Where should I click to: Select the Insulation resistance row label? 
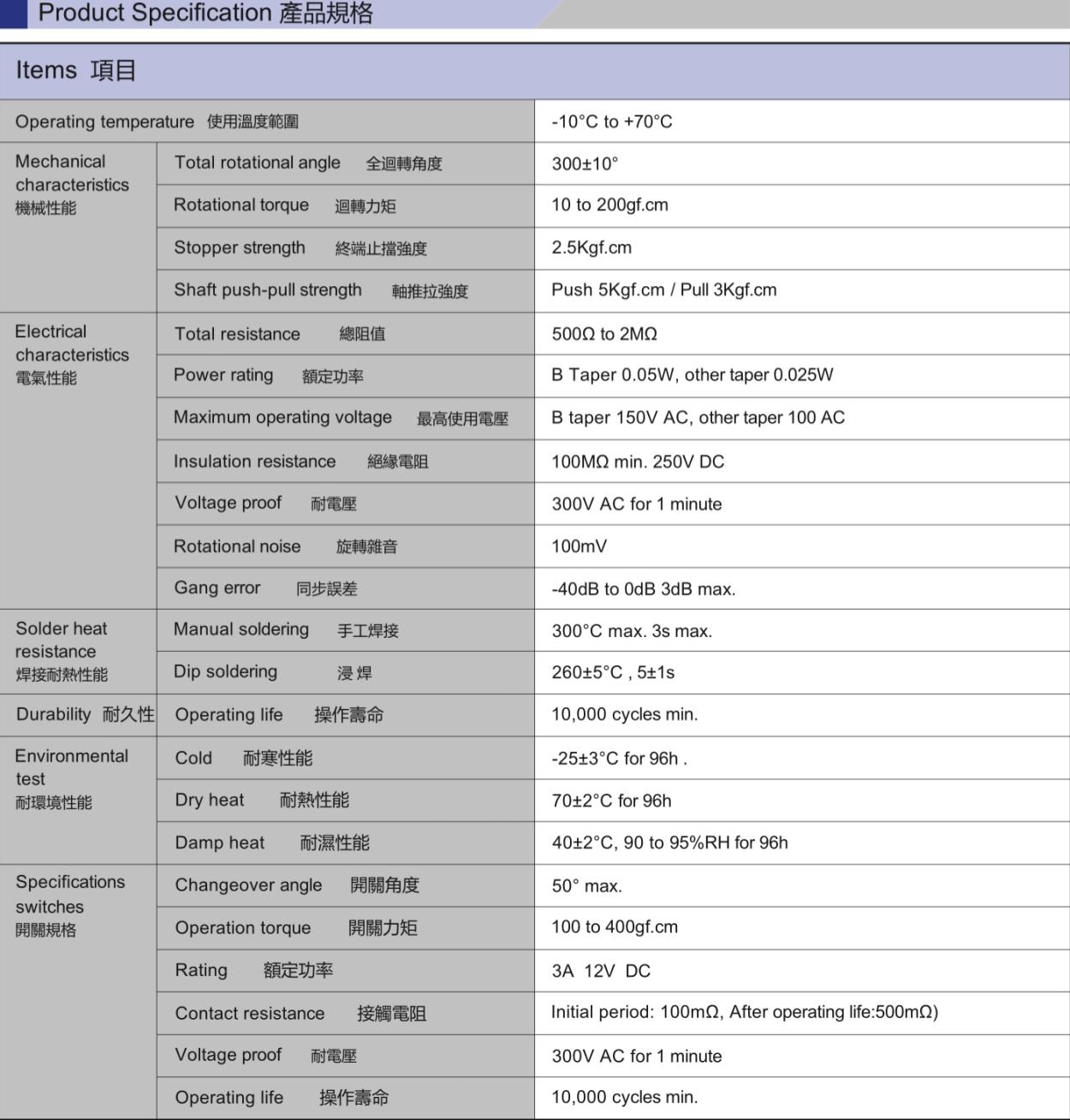click(300, 462)
